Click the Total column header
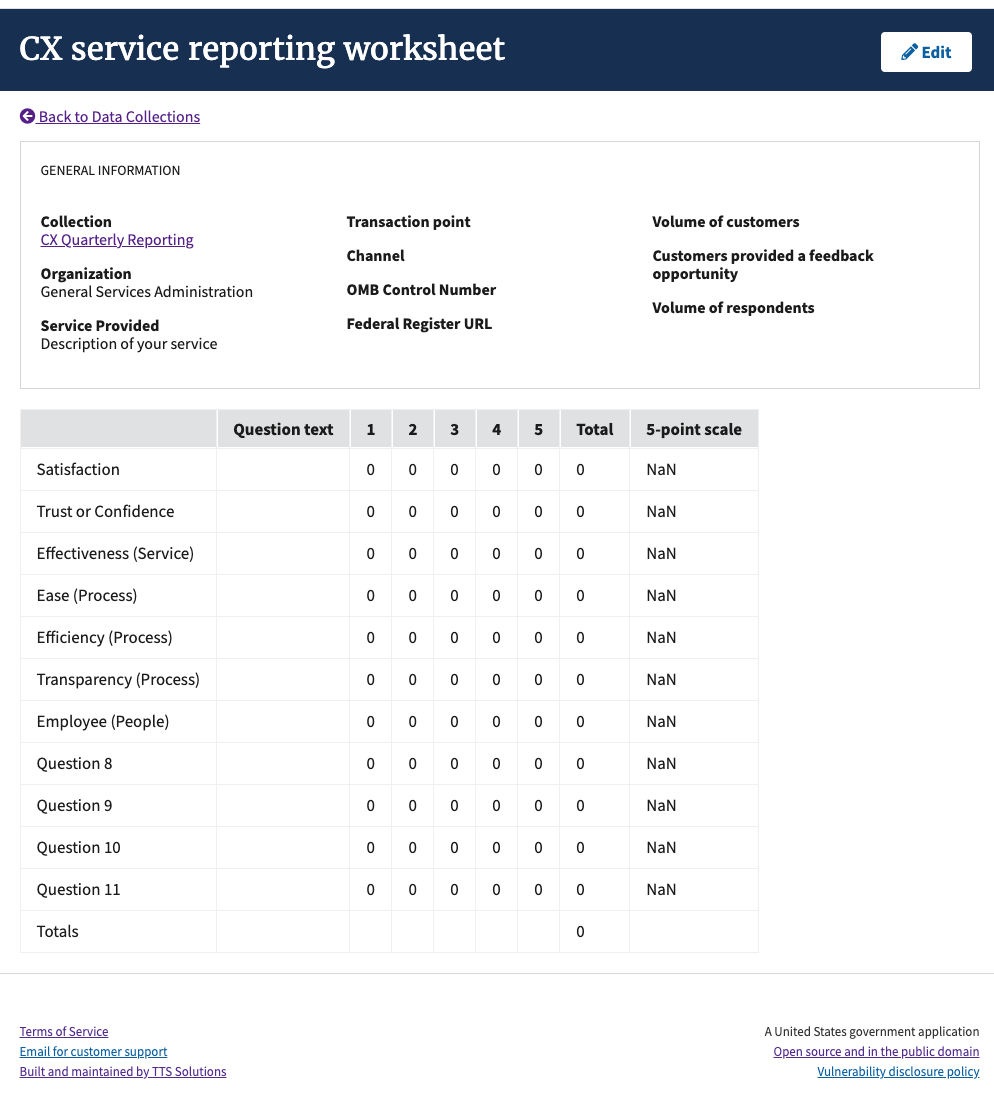The image size is (994, 1107). pyautogui.click(x=594, y=429)
